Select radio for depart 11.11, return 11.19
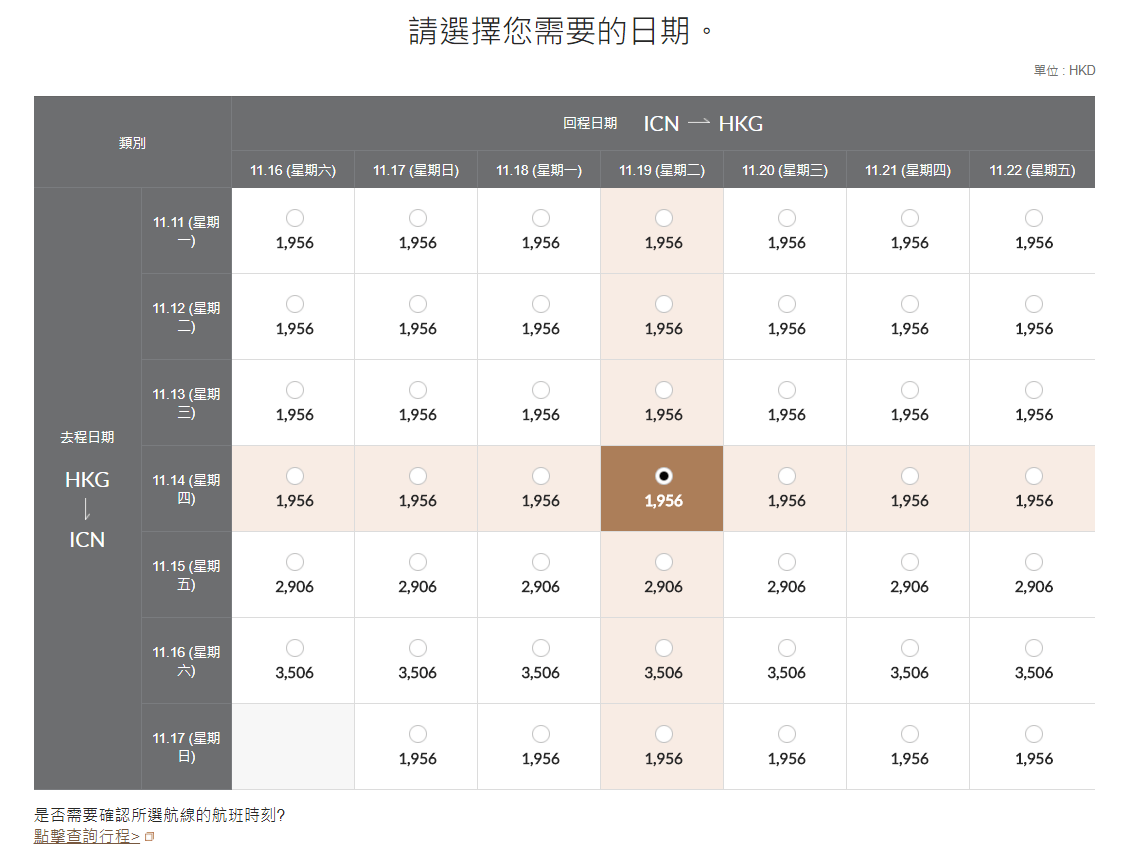Image resolution: width=1128 pixels, height=868 pixels. [x=664, y=218]
